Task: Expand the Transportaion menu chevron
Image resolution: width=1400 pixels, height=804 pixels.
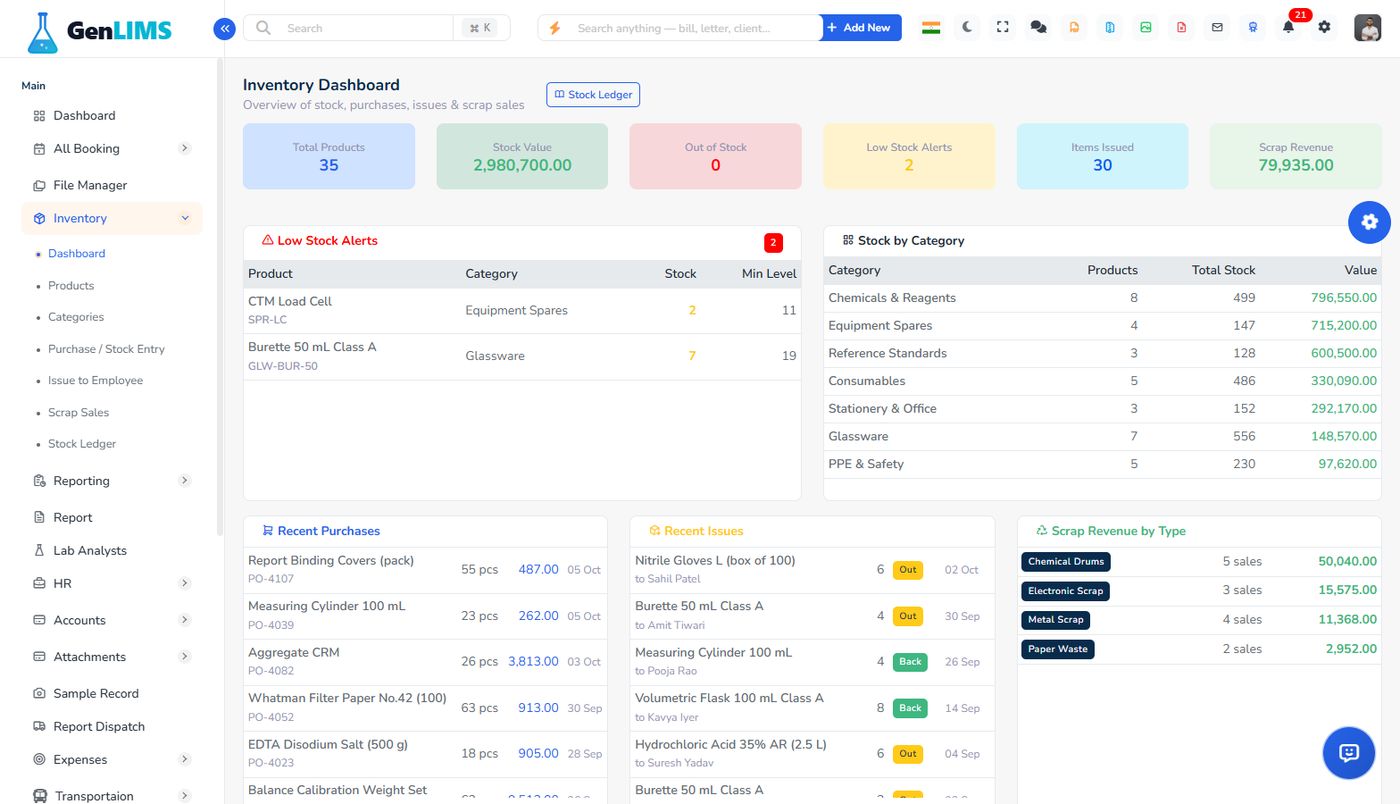Action: (184, 796)
